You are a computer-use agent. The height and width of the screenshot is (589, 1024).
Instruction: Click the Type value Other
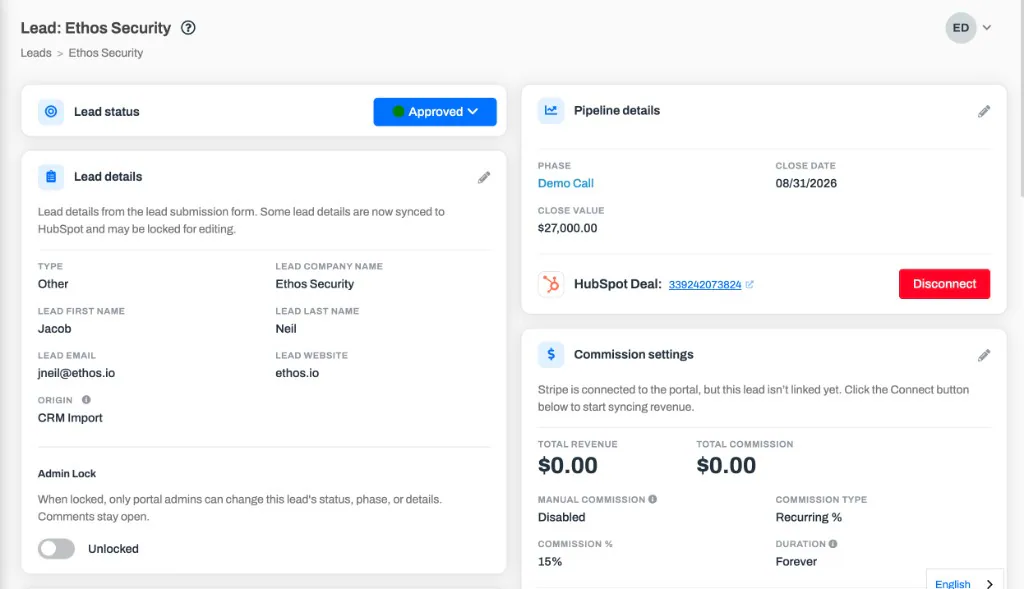[x=53, y=284]
